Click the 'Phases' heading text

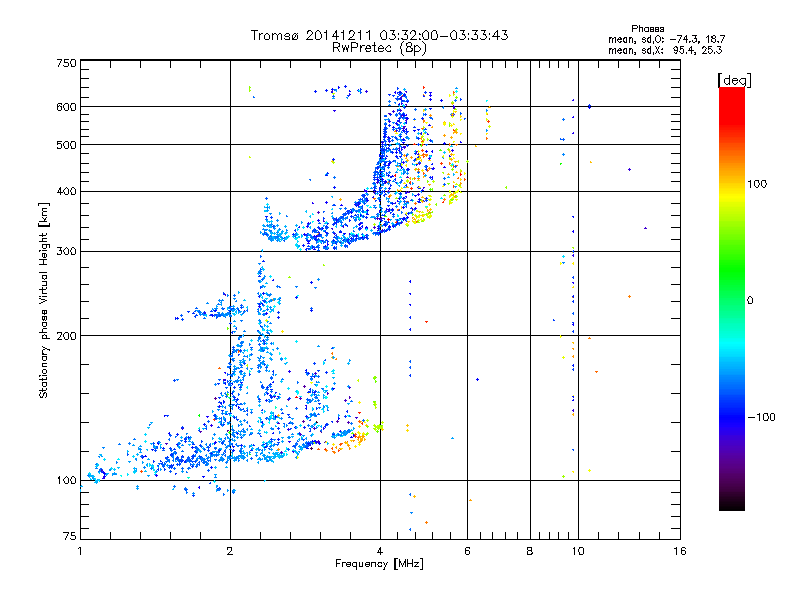pyautogui.click(x=647, y=29)
